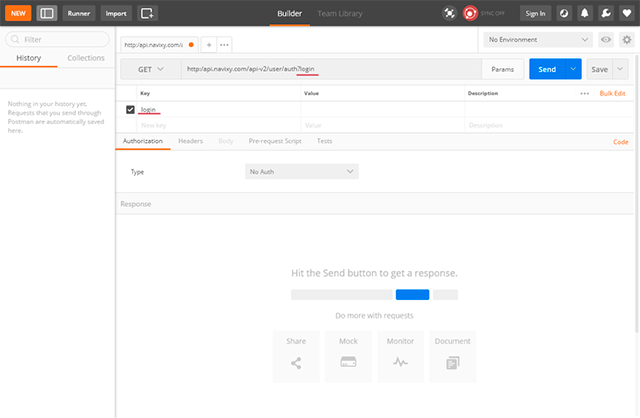Click the Params button
Screen dimensions: 640x418
[x=502, y=69]
